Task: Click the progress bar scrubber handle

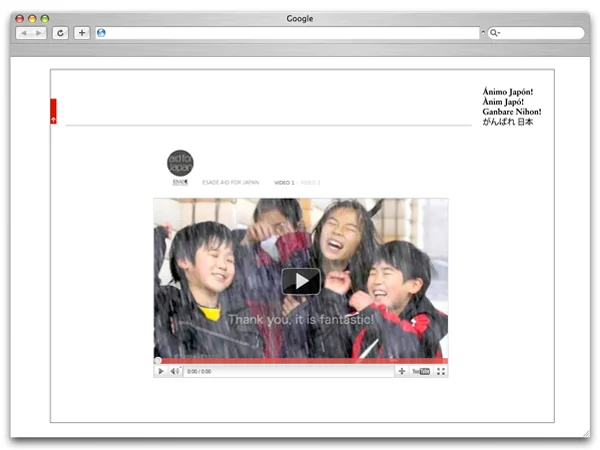Action: pyautogui.click(x=158, y=361)
